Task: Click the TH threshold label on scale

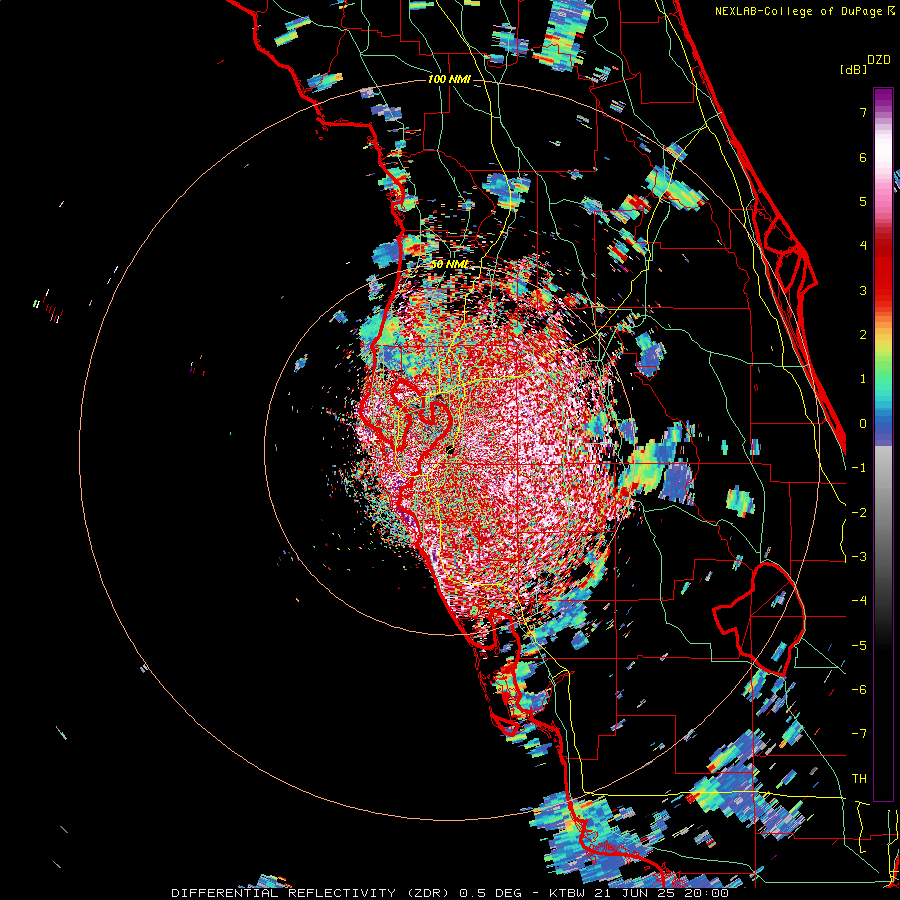Action: point(859,778)
